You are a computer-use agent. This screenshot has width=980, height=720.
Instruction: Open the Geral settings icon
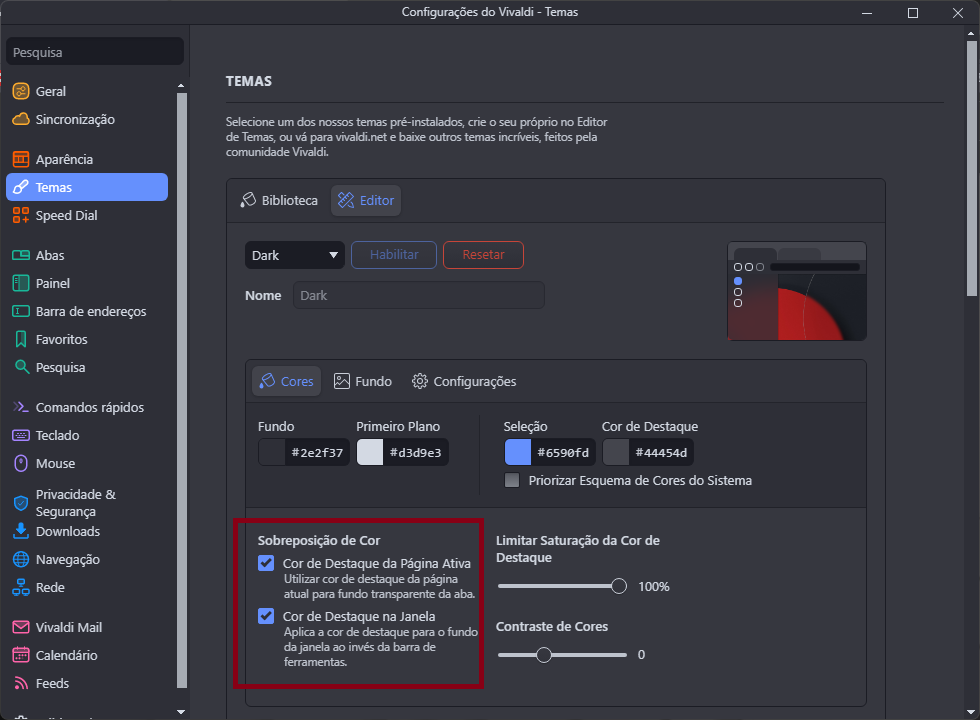21,91
